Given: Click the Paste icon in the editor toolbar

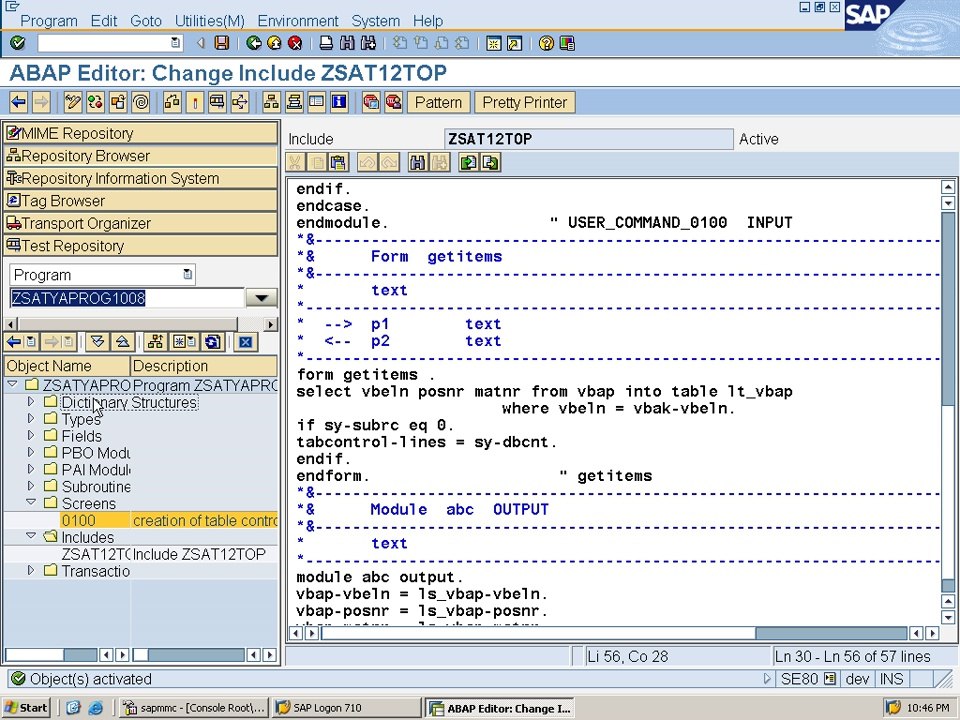Looking at the screenshot, I should click(x=337, y=162).
